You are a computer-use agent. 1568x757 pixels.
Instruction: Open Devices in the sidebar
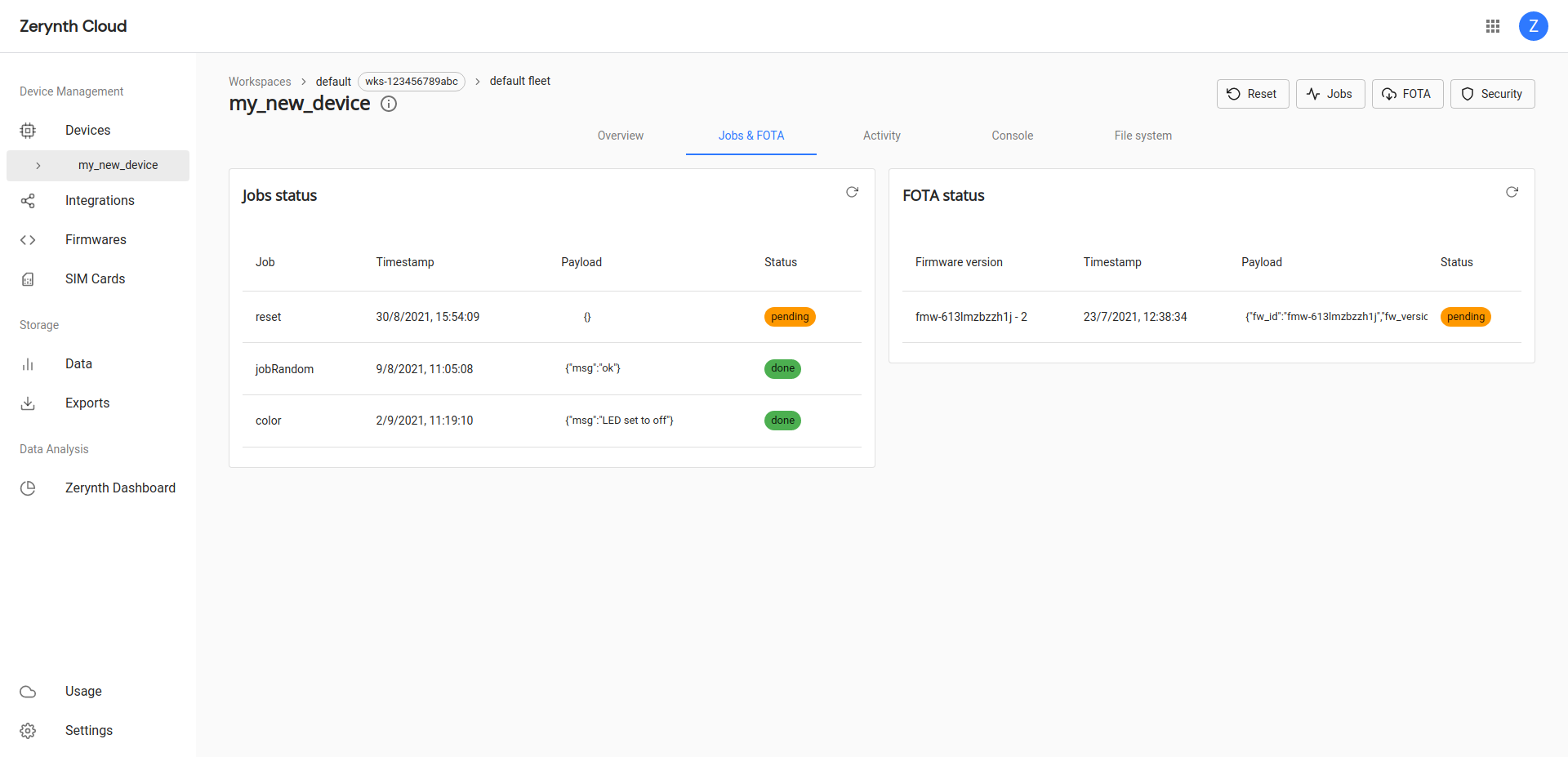pos(87,131)
